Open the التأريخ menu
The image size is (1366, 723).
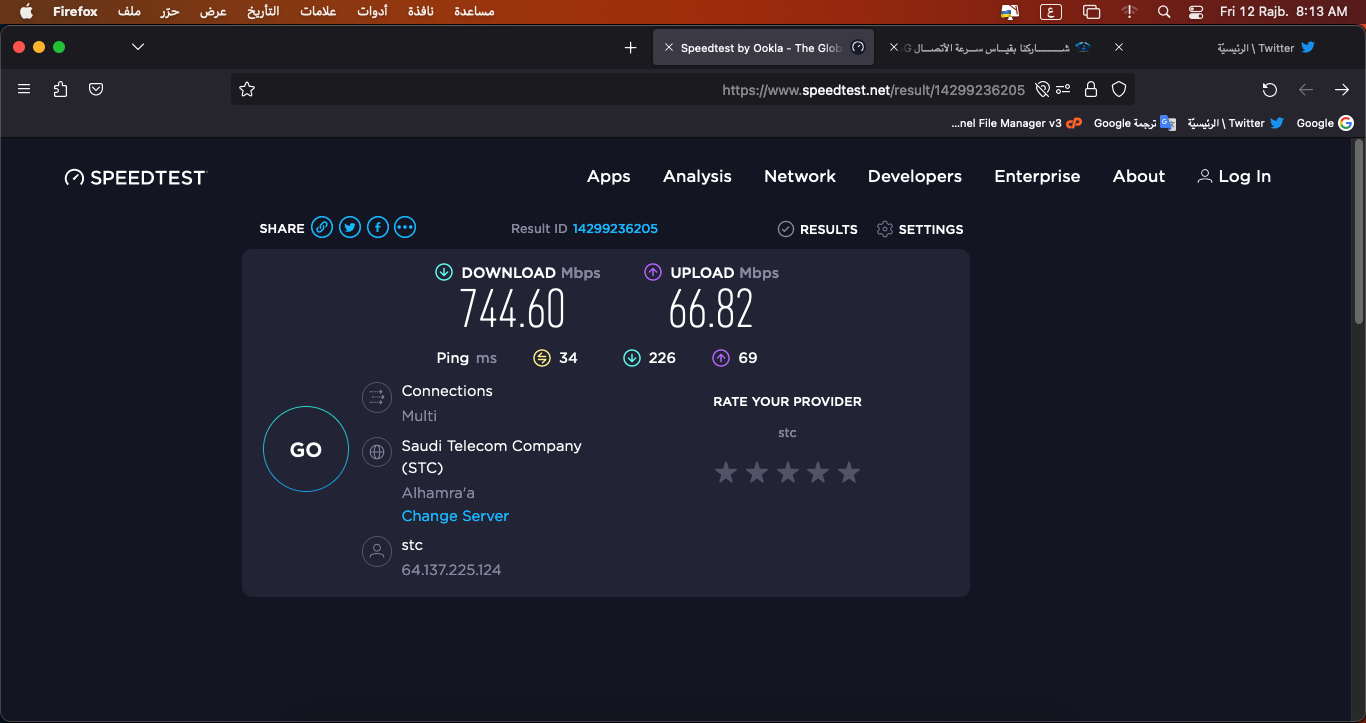click(263, 12)
